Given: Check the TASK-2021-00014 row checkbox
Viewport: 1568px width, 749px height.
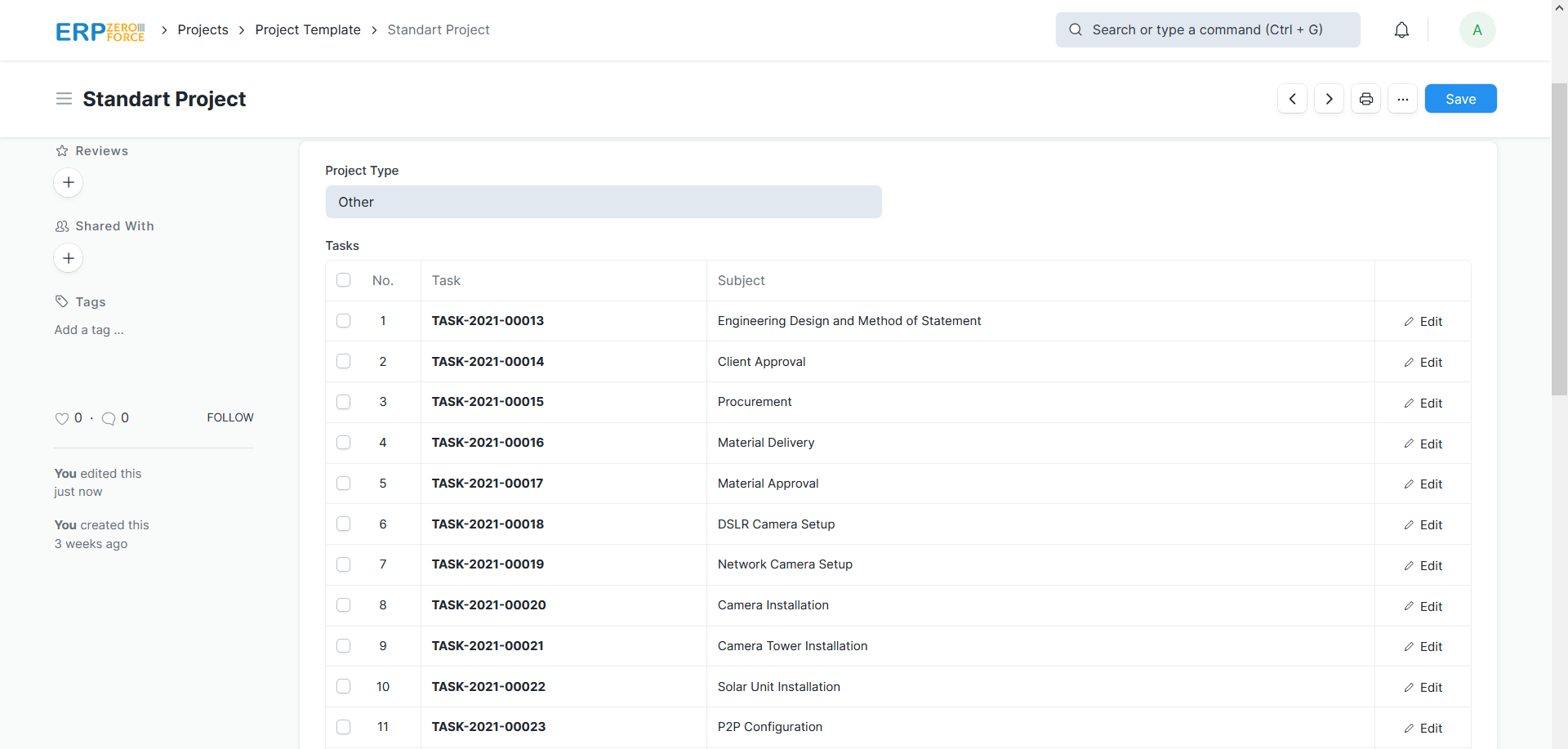Looking at the screenshot, I should coord(343,361).
